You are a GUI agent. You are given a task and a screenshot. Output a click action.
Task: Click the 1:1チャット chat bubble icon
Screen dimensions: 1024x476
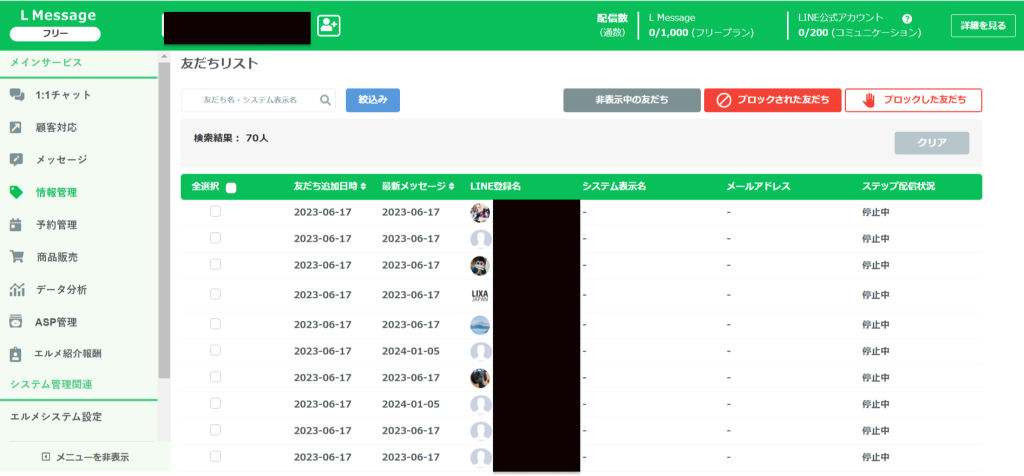coord(17,95)
